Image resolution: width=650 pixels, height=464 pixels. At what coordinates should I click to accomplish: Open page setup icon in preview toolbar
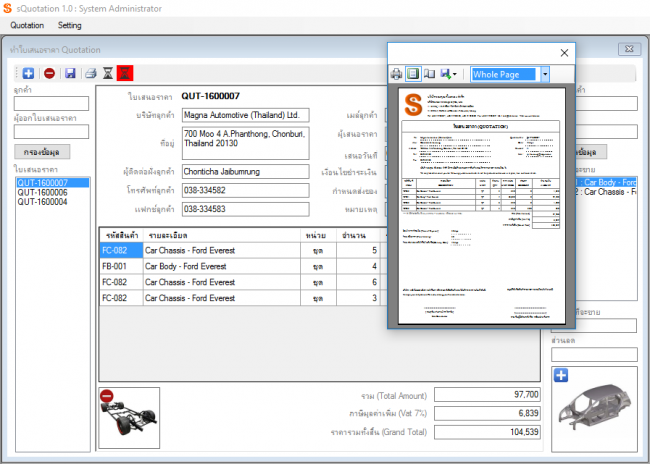pyautogui.click(x=429, y=74)
